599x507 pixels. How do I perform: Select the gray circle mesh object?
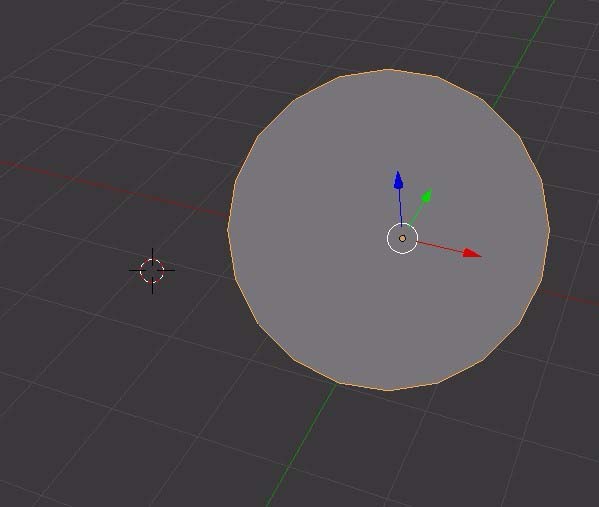pos(389,230)
